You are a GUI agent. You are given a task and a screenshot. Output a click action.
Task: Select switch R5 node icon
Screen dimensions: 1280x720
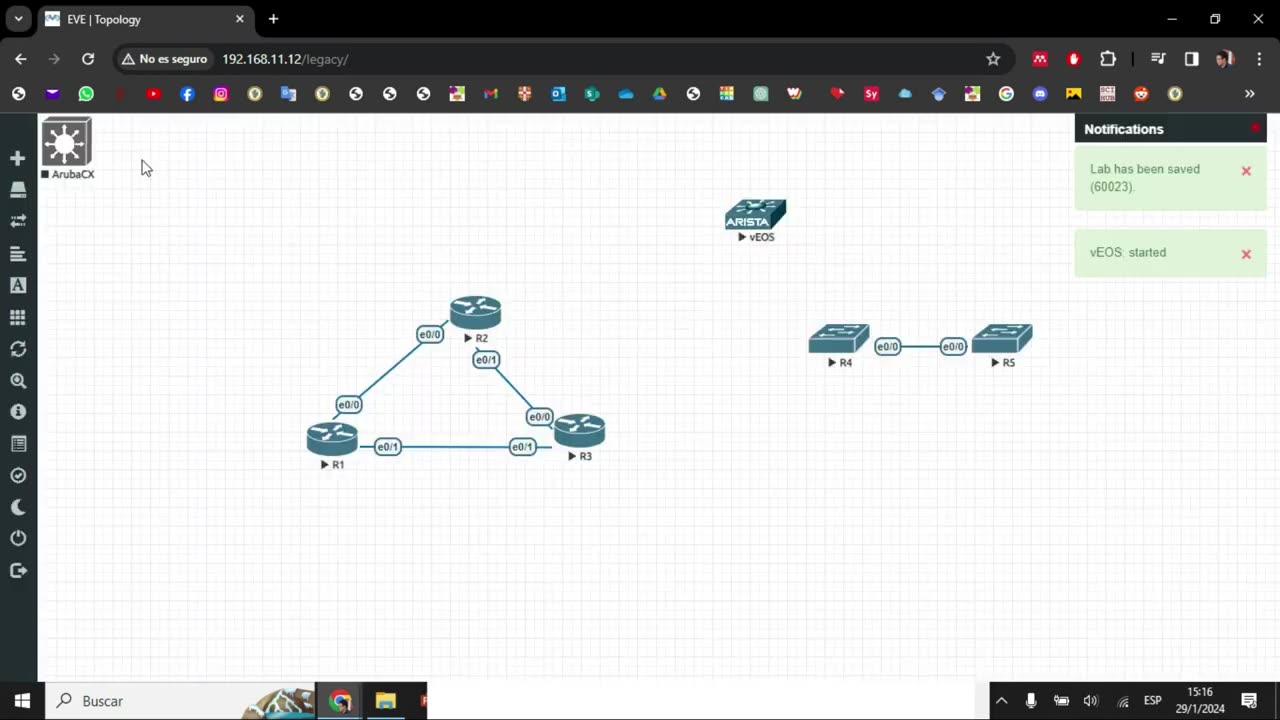1002,339
